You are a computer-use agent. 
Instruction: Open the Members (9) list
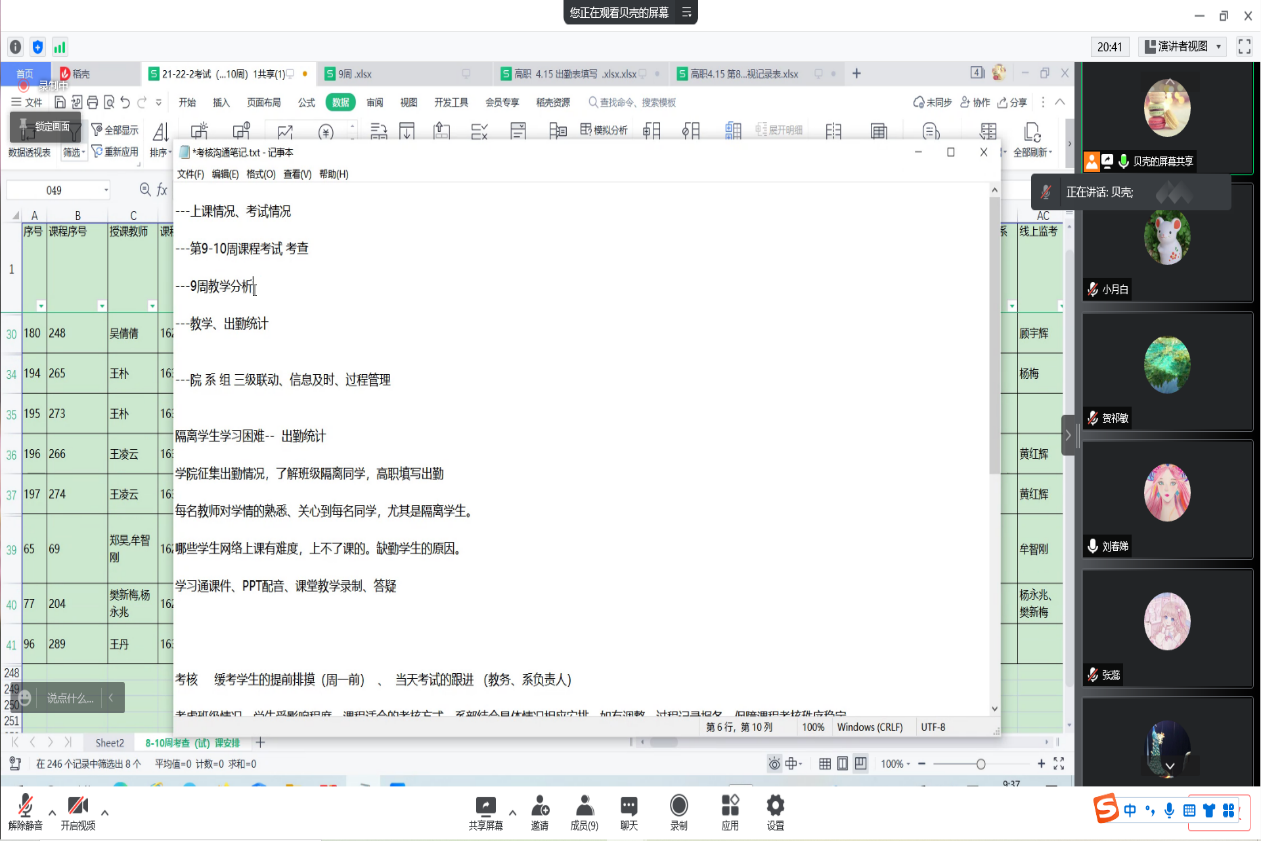tap(584, 807)
